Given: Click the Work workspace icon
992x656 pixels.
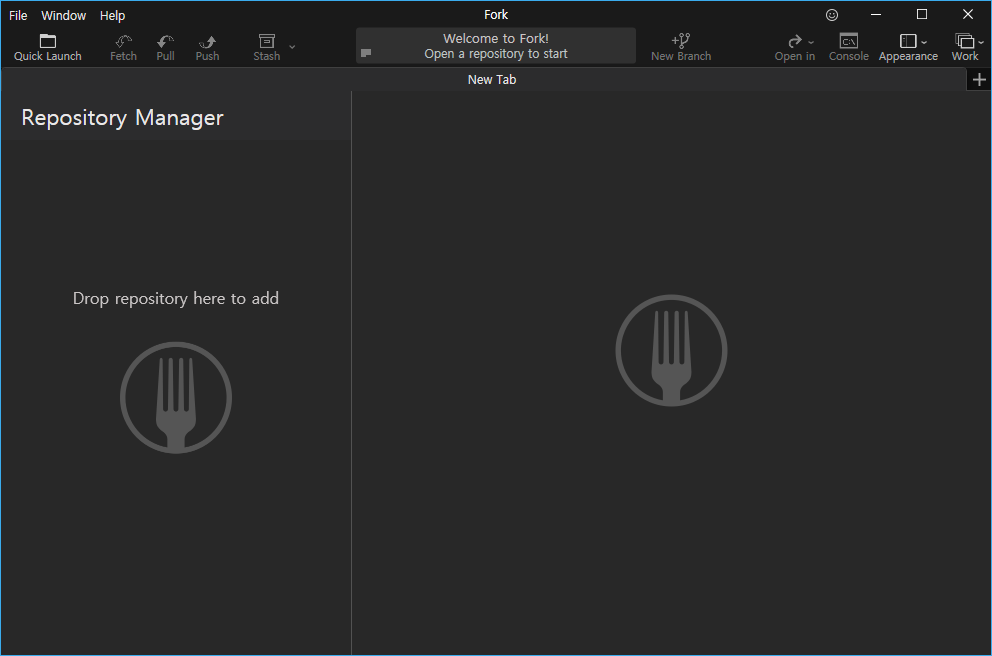Looking at the screenshot, I should coord(965,41).
